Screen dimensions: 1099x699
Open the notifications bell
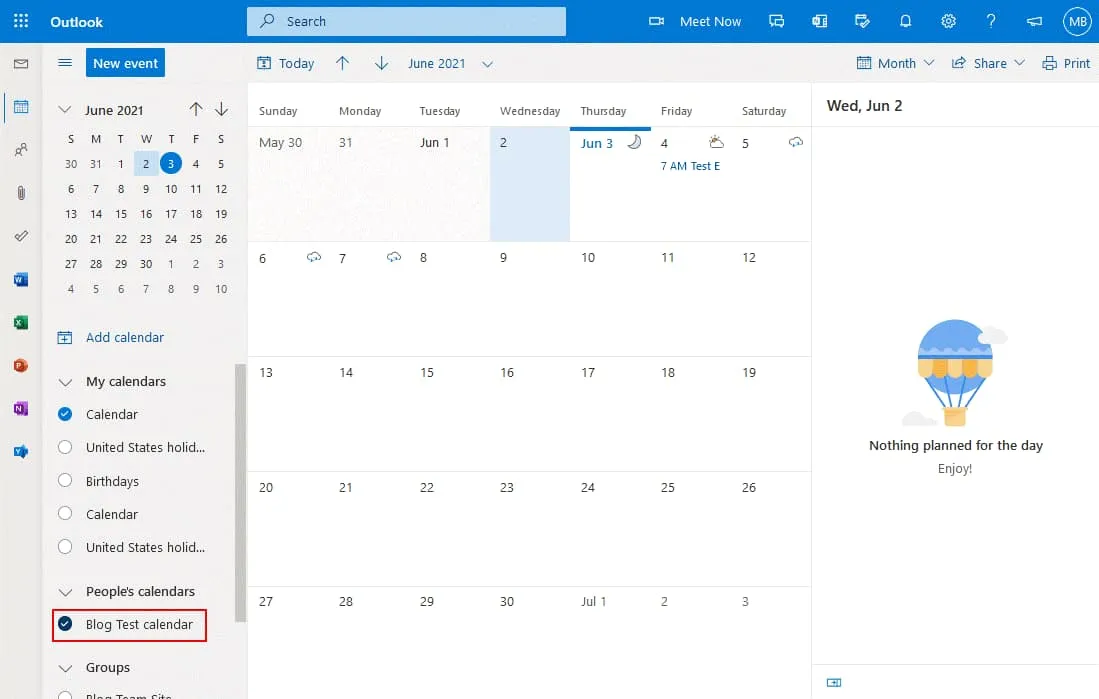(905, 21)
